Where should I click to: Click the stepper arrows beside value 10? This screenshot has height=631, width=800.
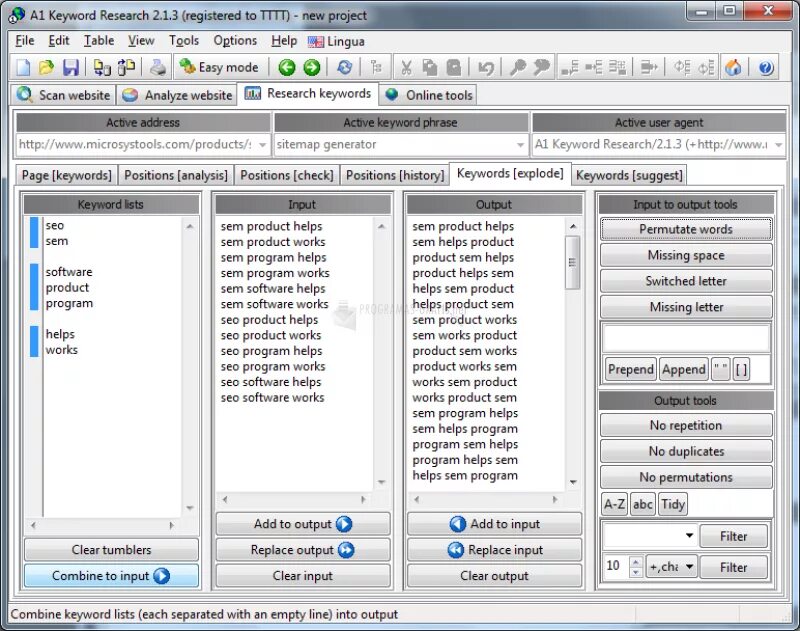pyautogui.click(x=636, y=567)
